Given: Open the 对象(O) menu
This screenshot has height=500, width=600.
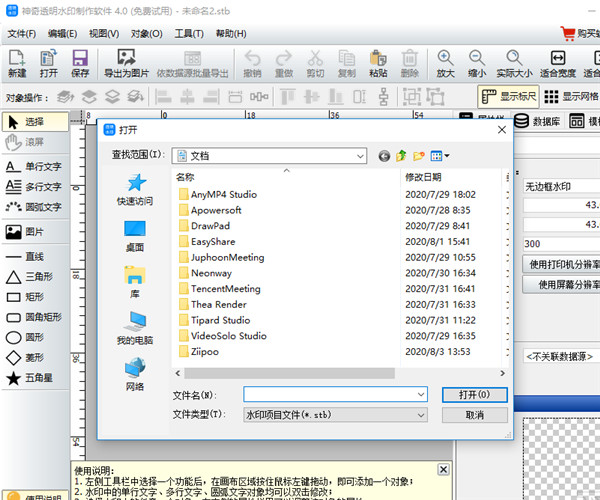Looking at the screenshot, I should (147, 34).
